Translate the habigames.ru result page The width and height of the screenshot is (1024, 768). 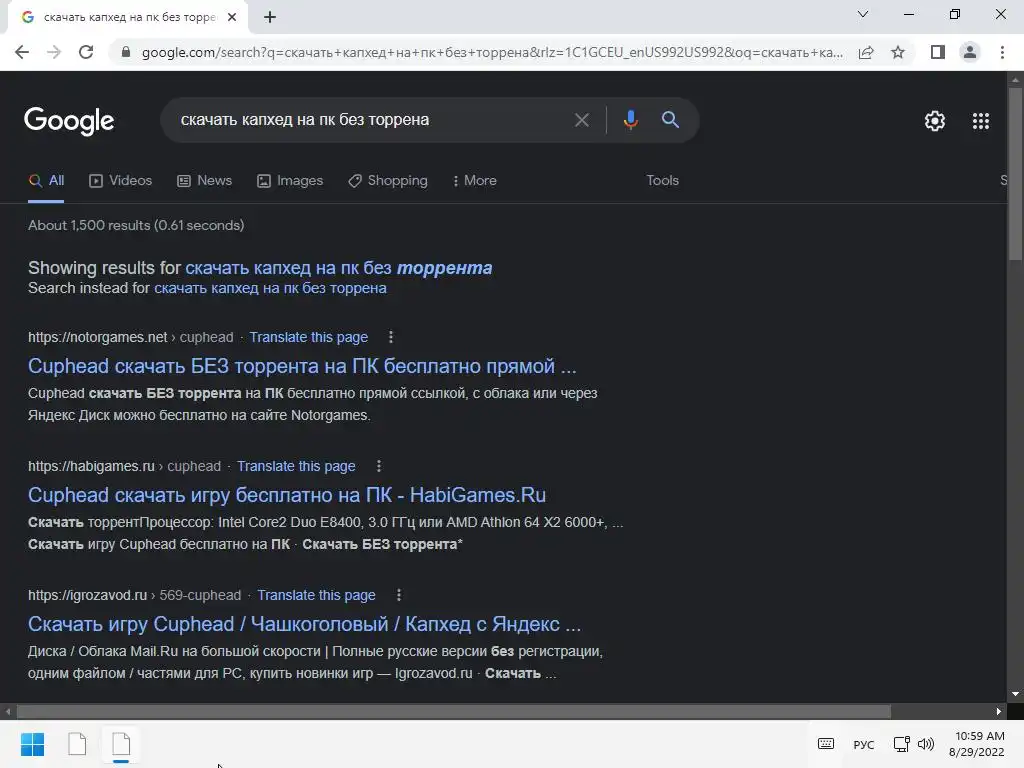click(x=296, y=466)
